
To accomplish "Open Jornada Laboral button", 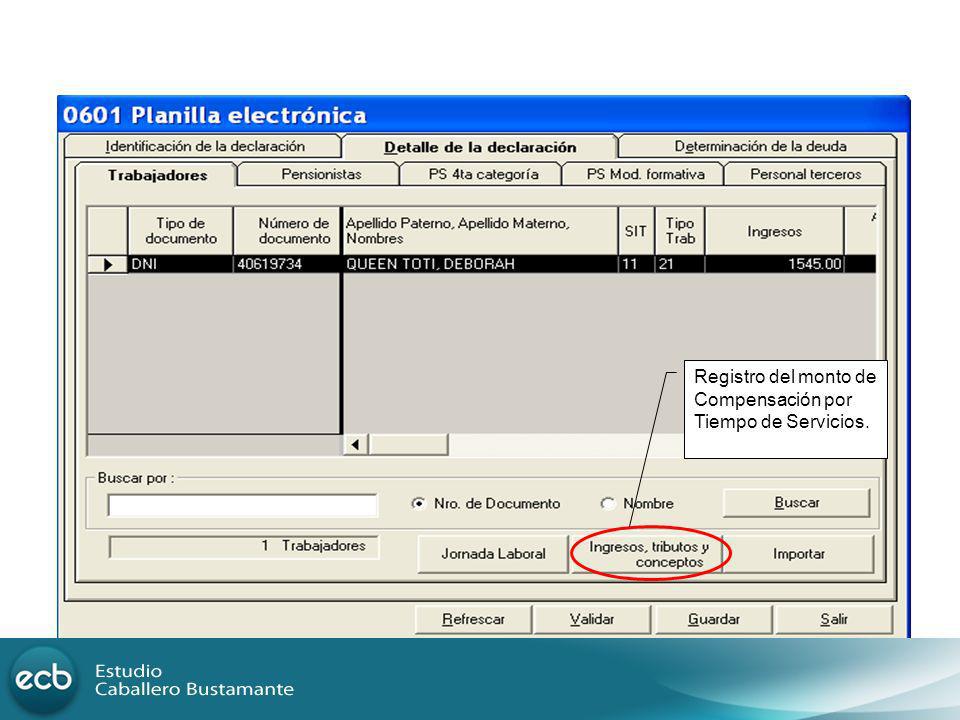I will [x=493, y=554].
